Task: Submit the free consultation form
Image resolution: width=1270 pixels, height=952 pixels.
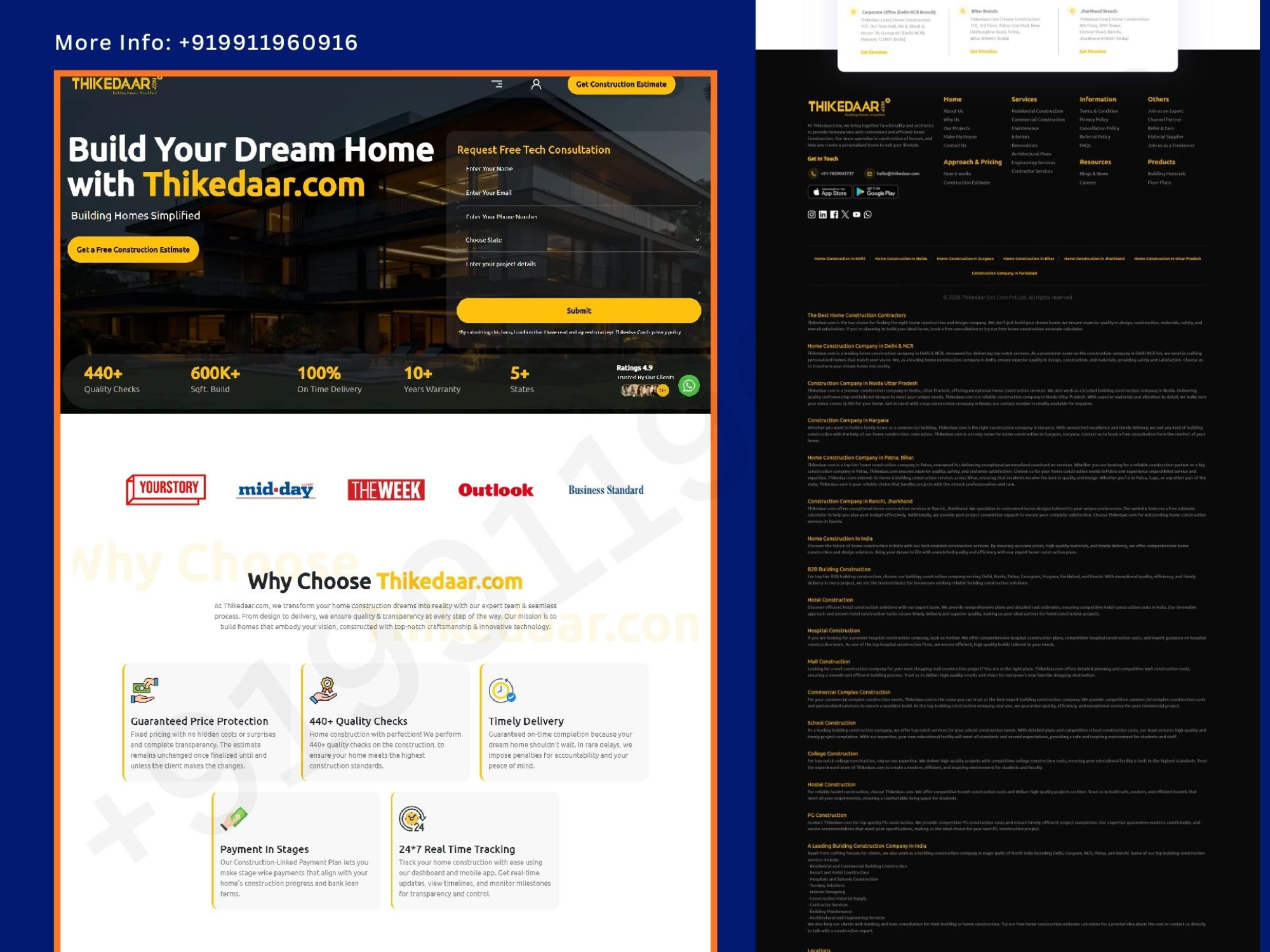Action: [578, 310]
